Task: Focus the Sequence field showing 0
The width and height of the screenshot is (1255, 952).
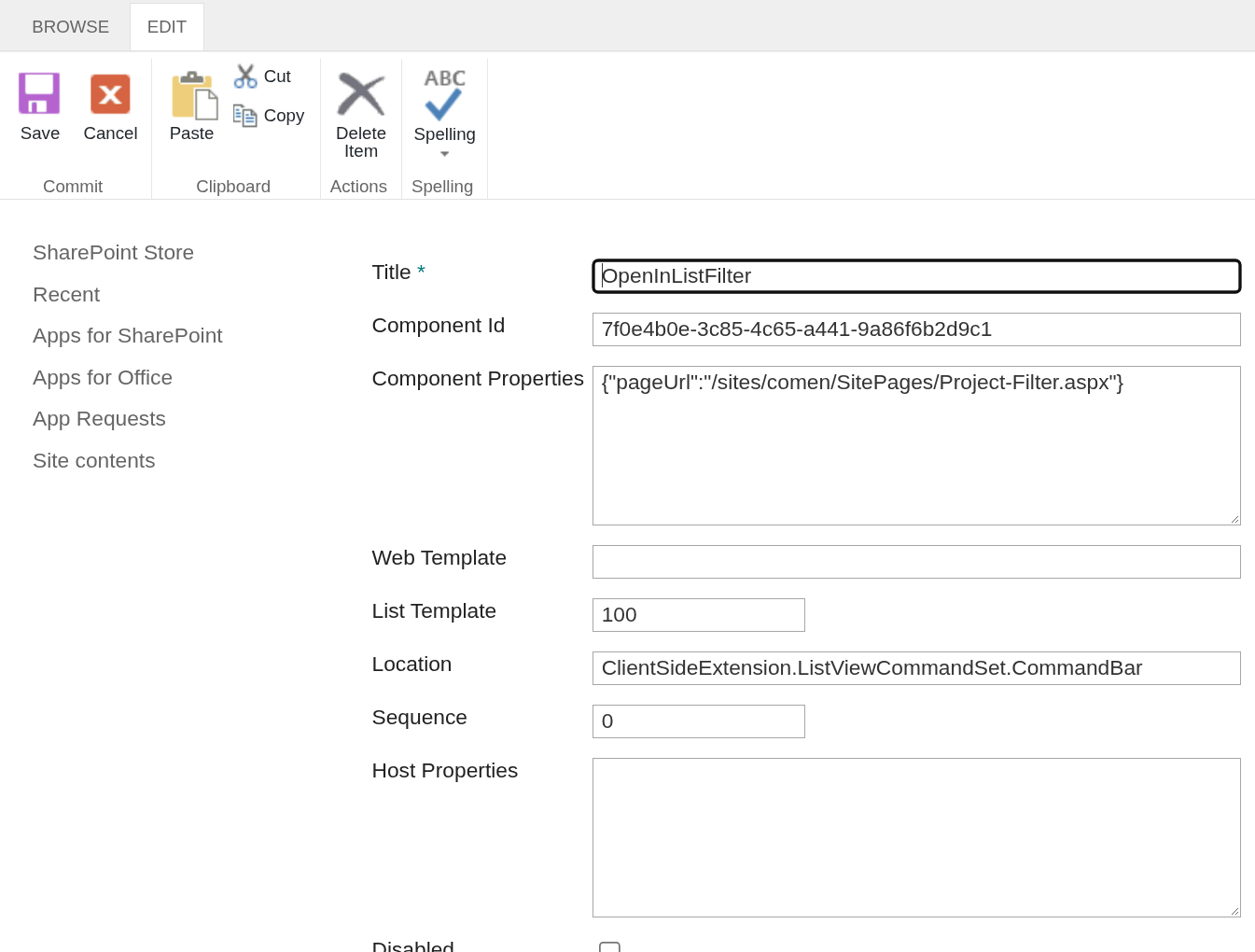Action: coord(699,721)
